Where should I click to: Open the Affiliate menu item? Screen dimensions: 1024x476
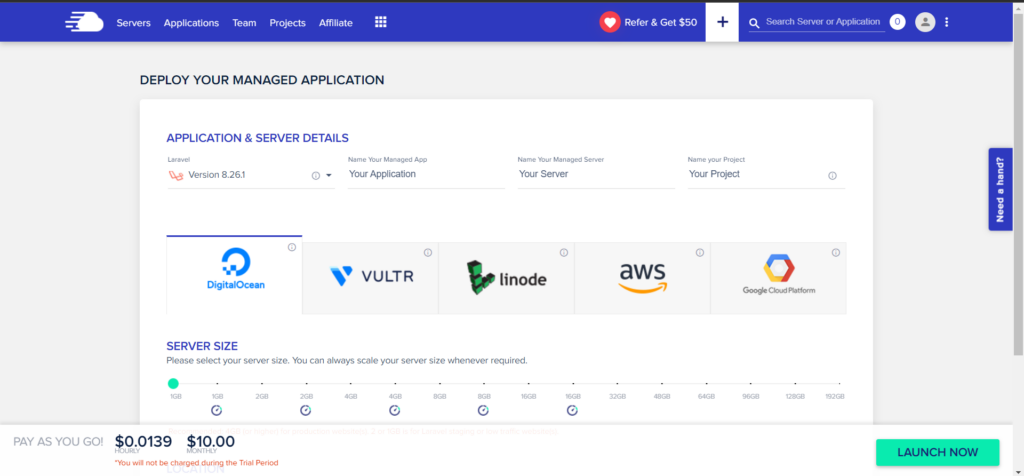pos(336,23)
